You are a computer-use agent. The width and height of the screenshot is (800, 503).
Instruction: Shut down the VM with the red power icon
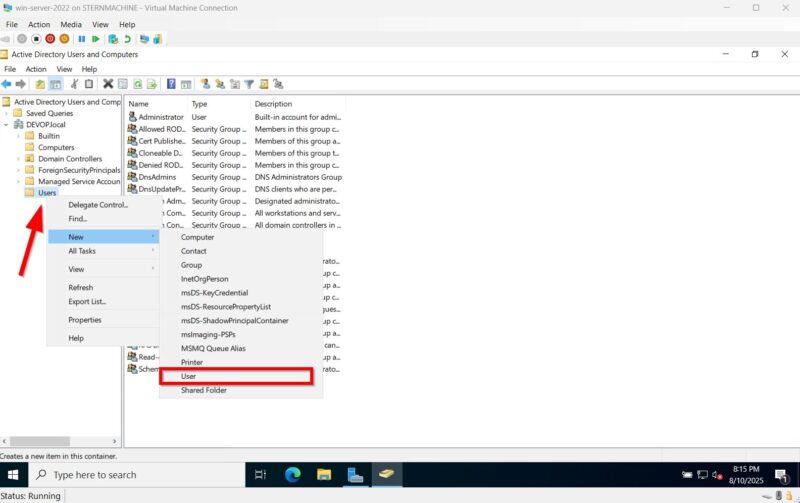point(50,39)
